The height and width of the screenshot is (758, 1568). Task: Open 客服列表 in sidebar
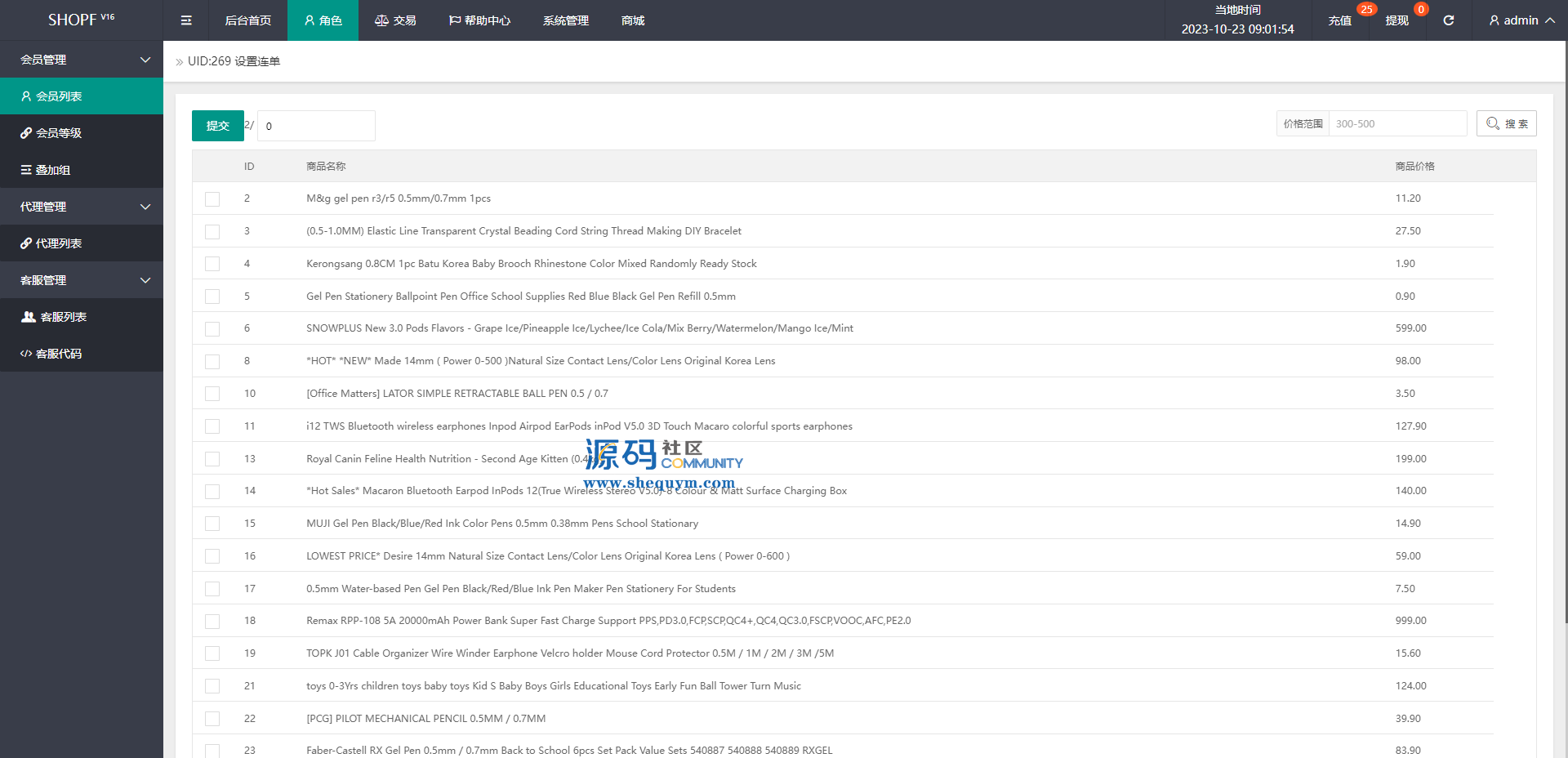click(x=82, y=317)
